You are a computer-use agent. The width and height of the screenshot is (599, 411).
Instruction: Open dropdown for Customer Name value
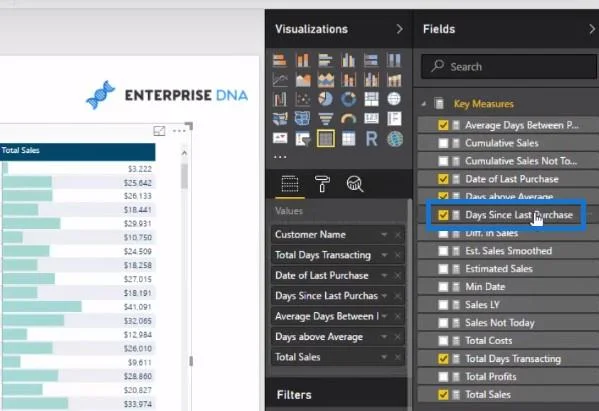[x=384, y=235]
